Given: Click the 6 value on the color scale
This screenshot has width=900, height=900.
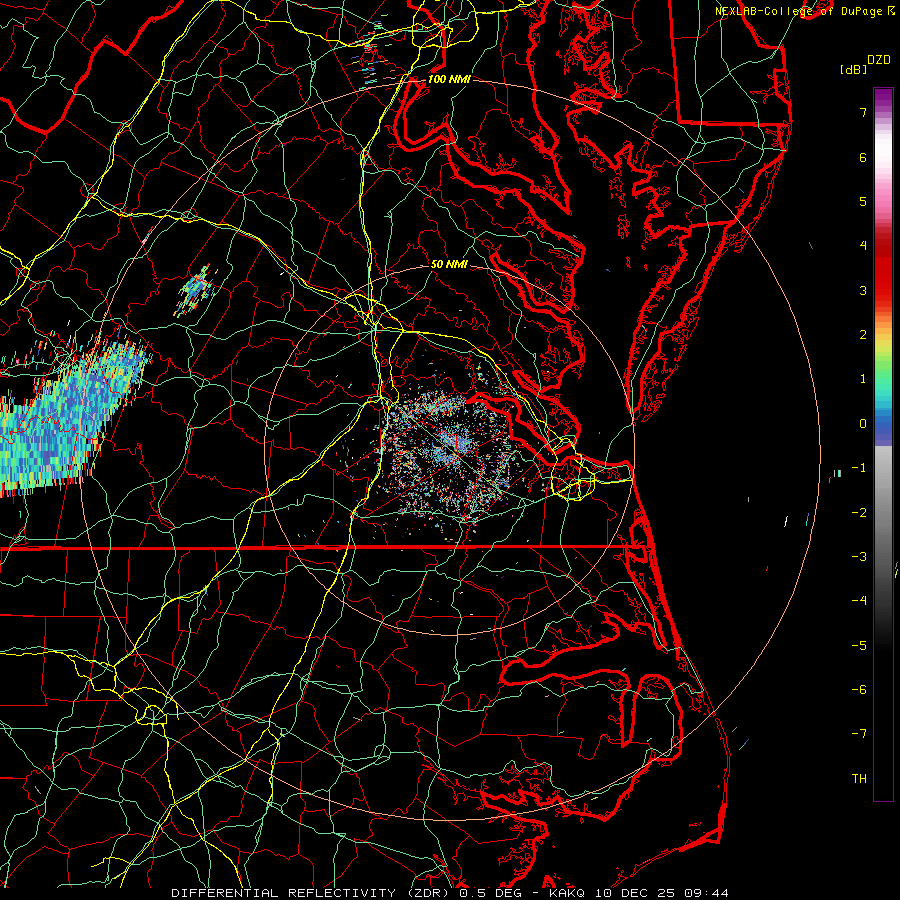Looking at the screenshot, I should 863,157.
